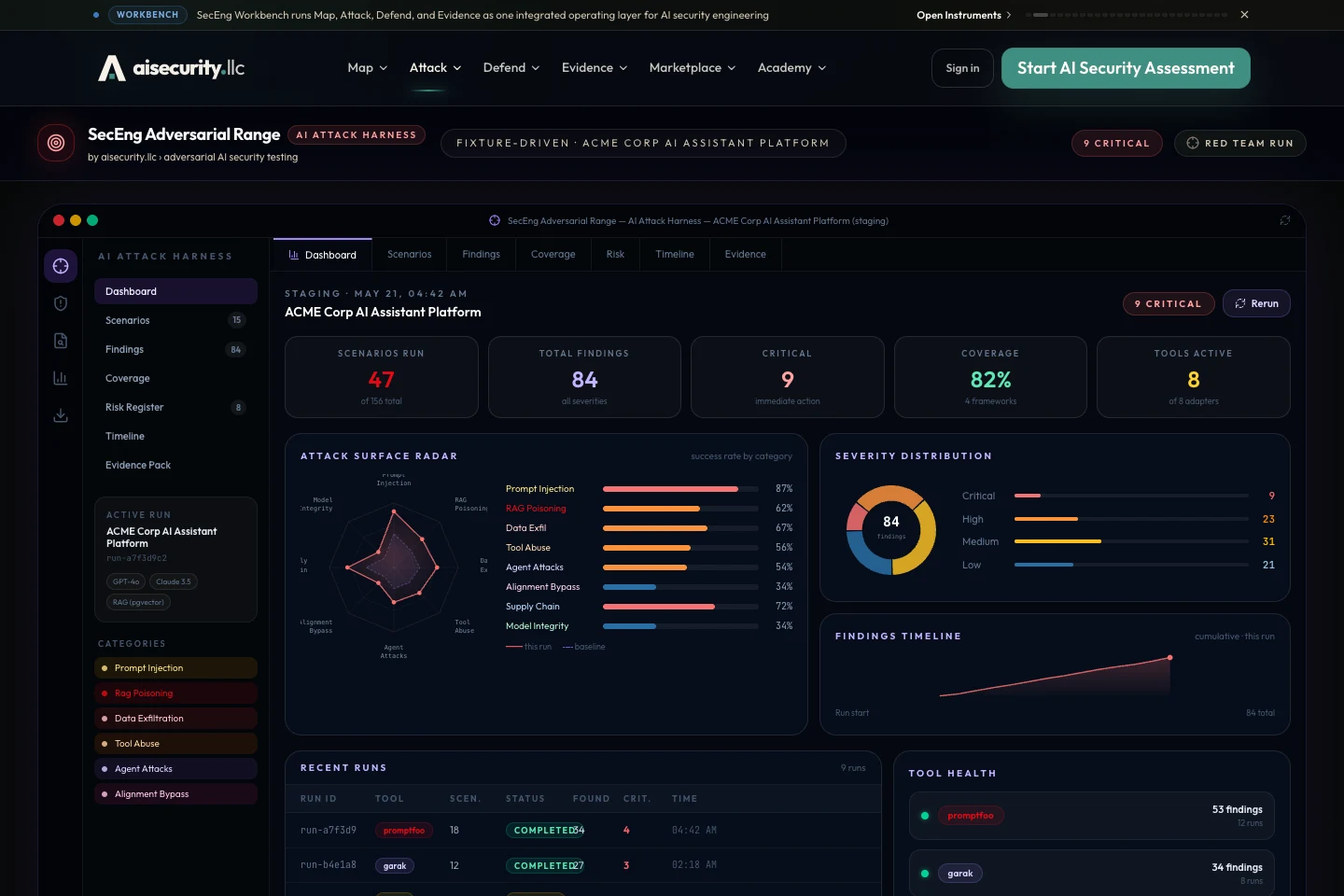Click the crosshair attack harness icon in left rail
Viewport: 1344px width, 896px height.
click(x=61, y=266)
